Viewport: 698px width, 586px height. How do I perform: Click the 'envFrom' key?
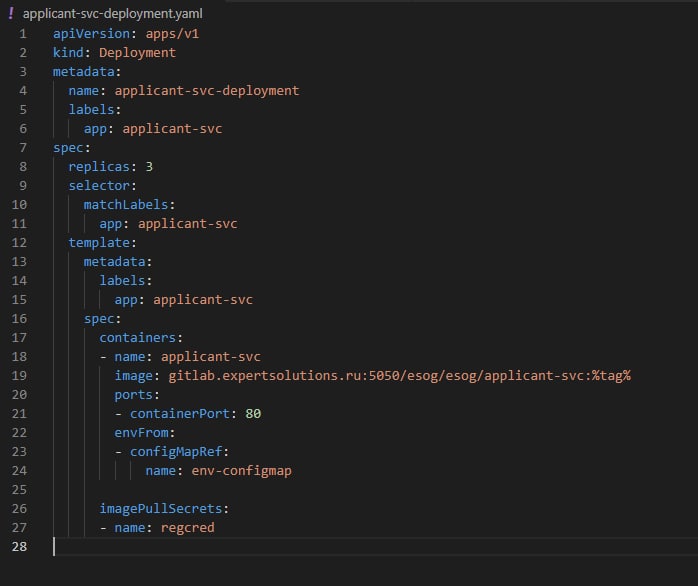(x=141, y=433)
